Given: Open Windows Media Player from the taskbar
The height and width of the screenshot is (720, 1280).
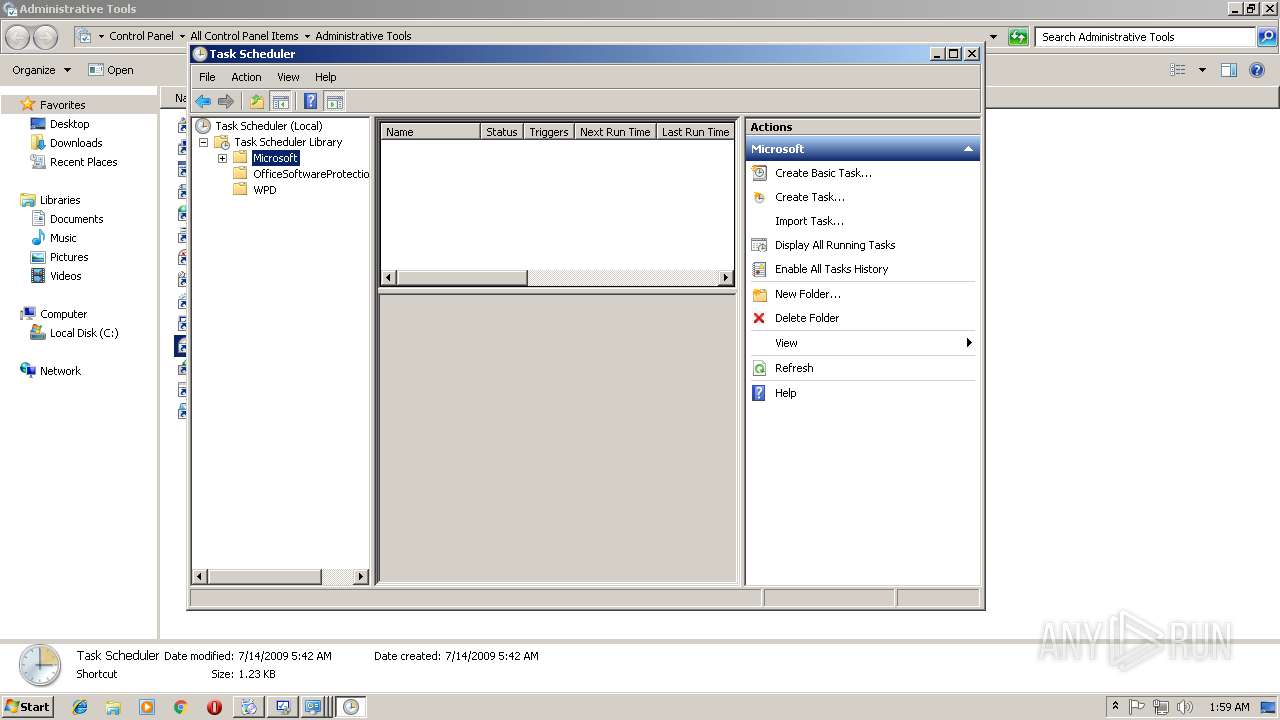Looking at the screenshot, I should coord(147,707).
